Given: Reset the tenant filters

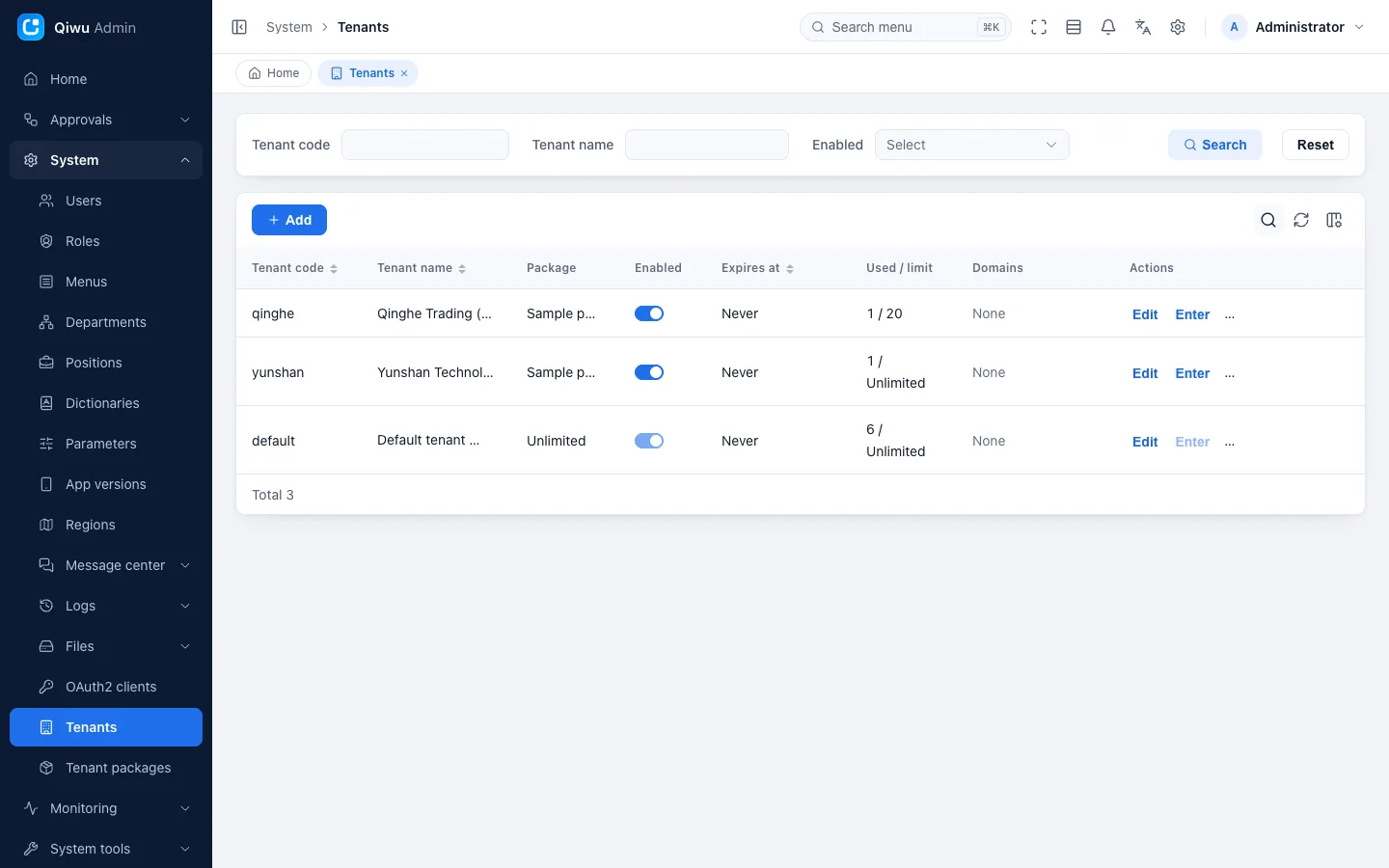Looking at the screenshot, I should (x=1316, y=145).
